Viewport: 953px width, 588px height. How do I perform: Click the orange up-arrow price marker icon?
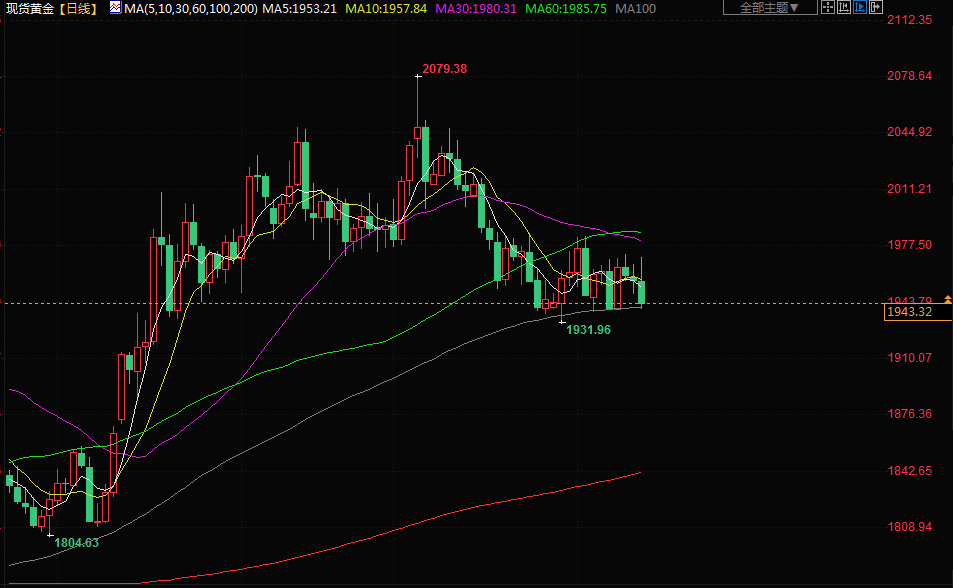coord(947,301)
